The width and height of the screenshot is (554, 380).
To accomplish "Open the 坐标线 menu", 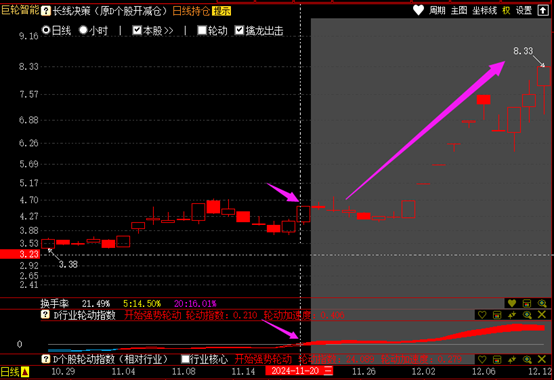I will point(485,11).
